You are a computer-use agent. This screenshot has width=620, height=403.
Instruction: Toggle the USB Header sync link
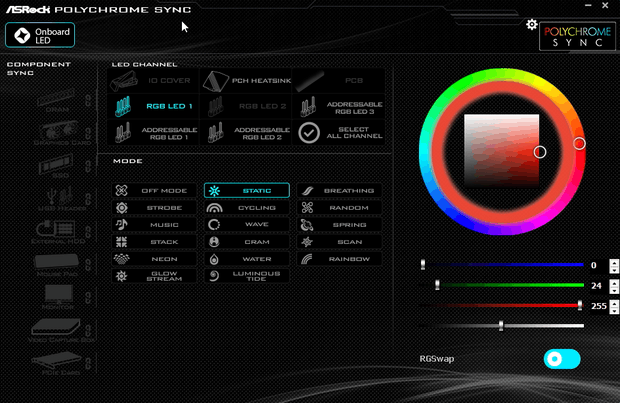coord(88,199)
